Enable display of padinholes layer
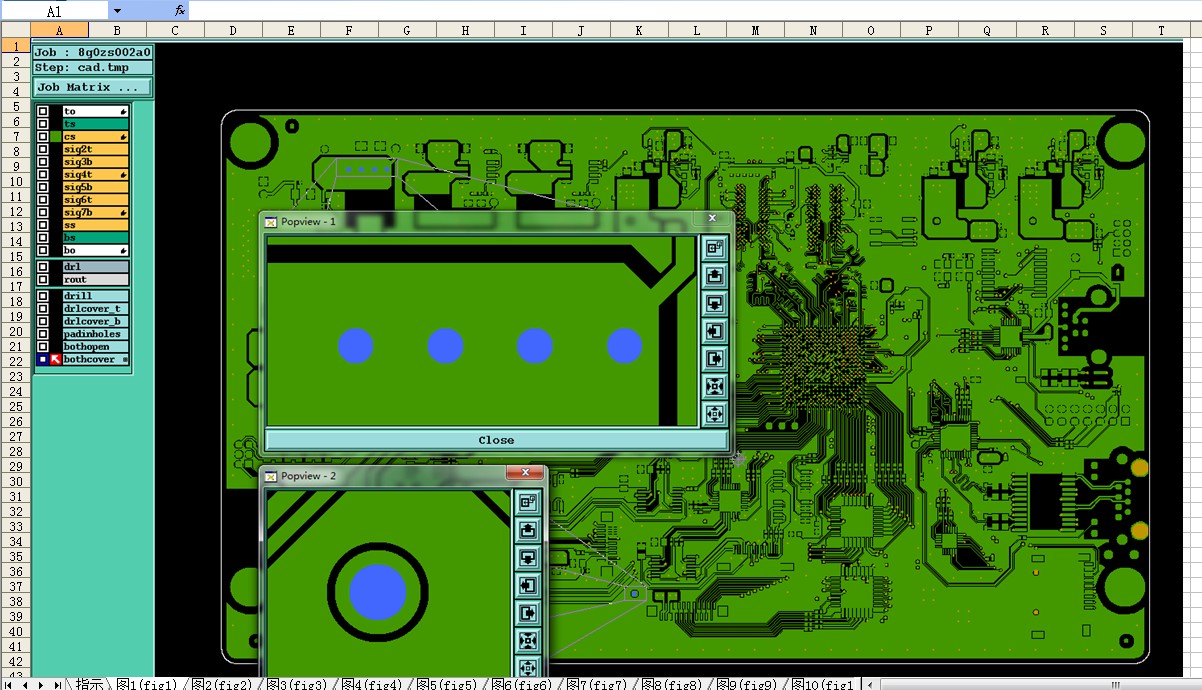The image size is (1202, 690). (x=43, y=334)
